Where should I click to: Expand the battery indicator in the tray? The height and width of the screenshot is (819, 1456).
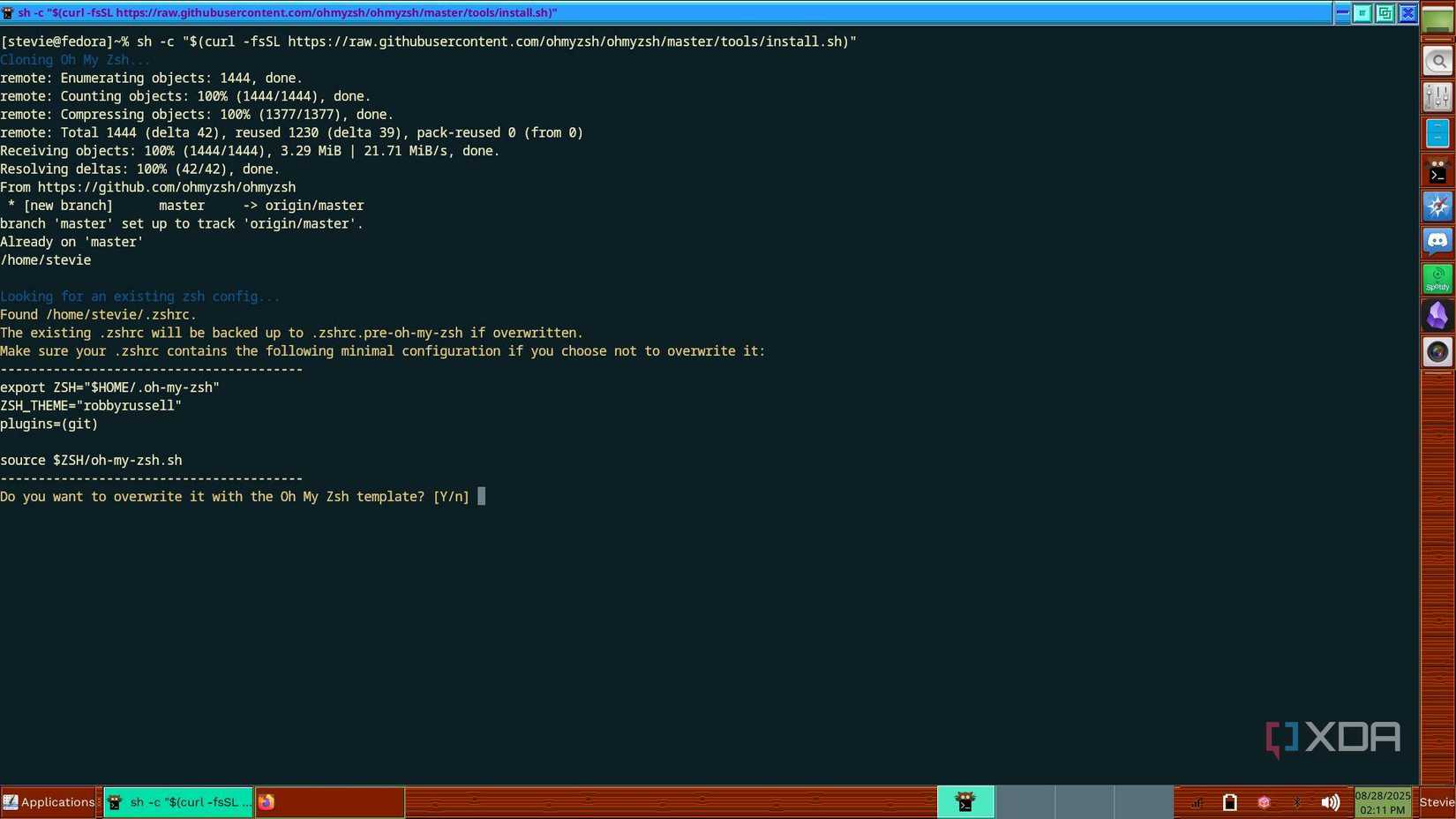[1230, 802]
